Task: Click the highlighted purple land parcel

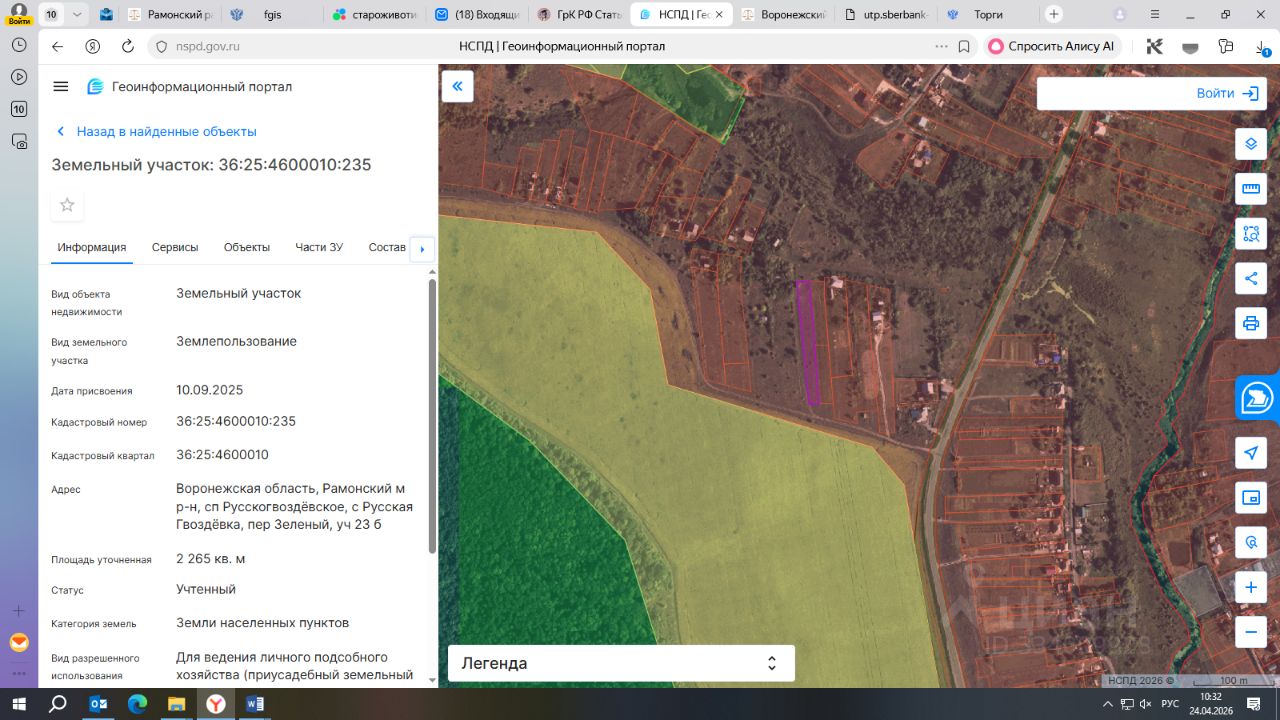Action: pyautogui.click(x=808, y=343)
